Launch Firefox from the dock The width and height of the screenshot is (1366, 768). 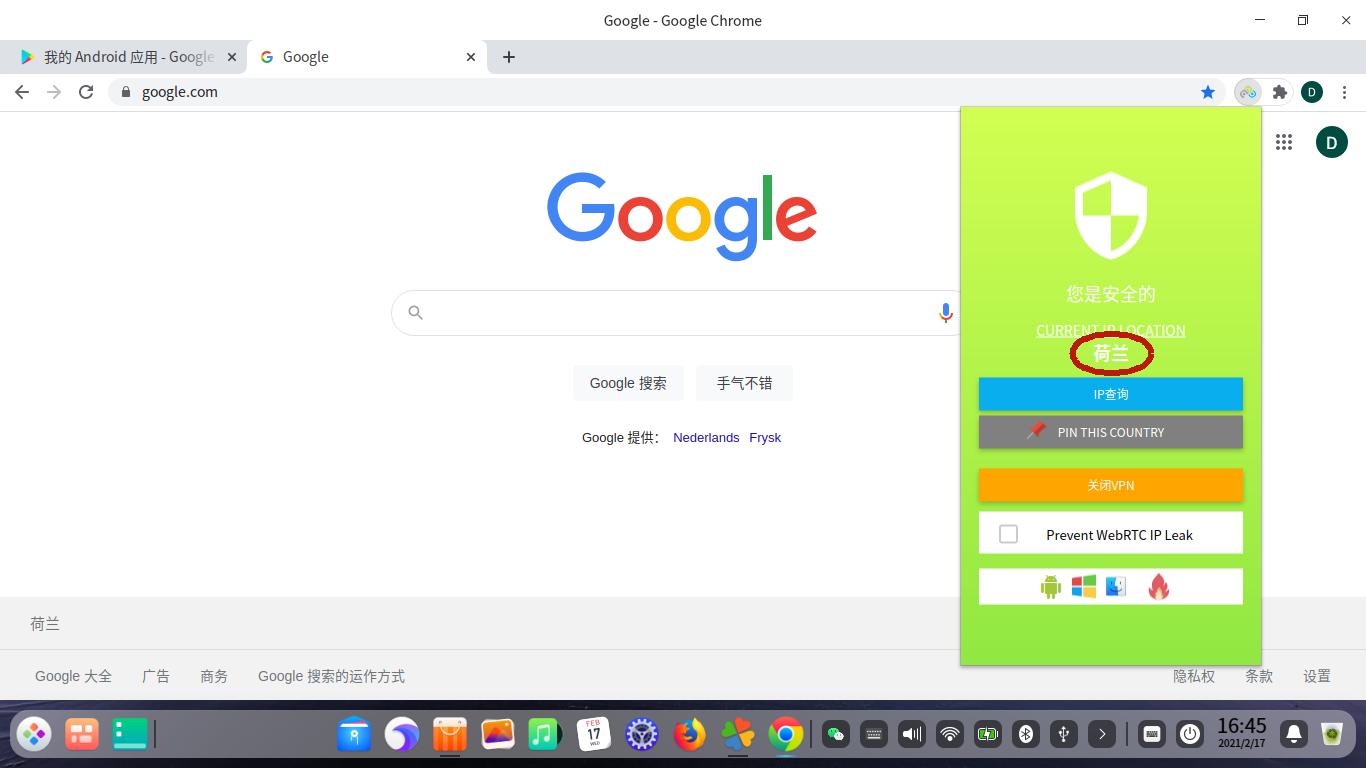689,735
